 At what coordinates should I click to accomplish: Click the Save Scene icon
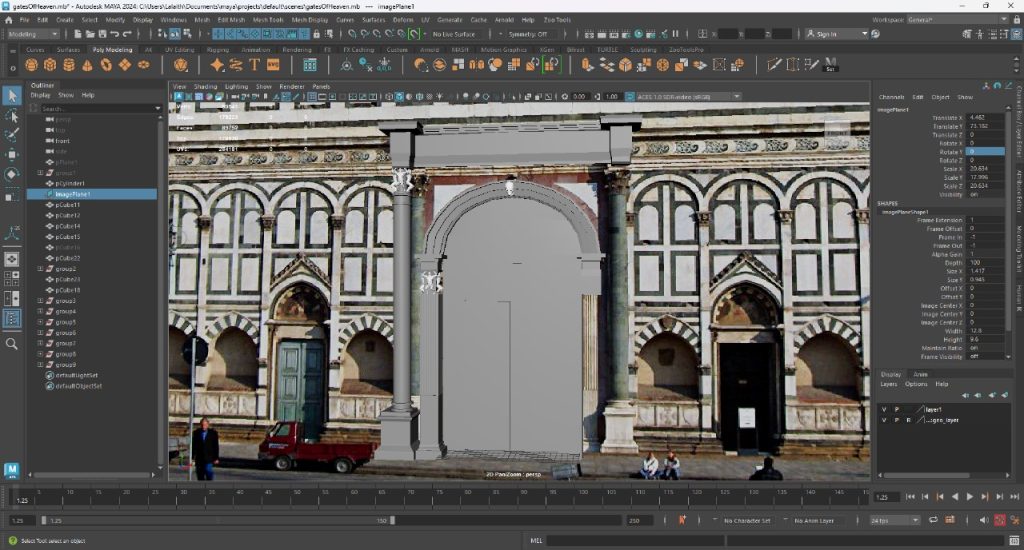[103, 34]
